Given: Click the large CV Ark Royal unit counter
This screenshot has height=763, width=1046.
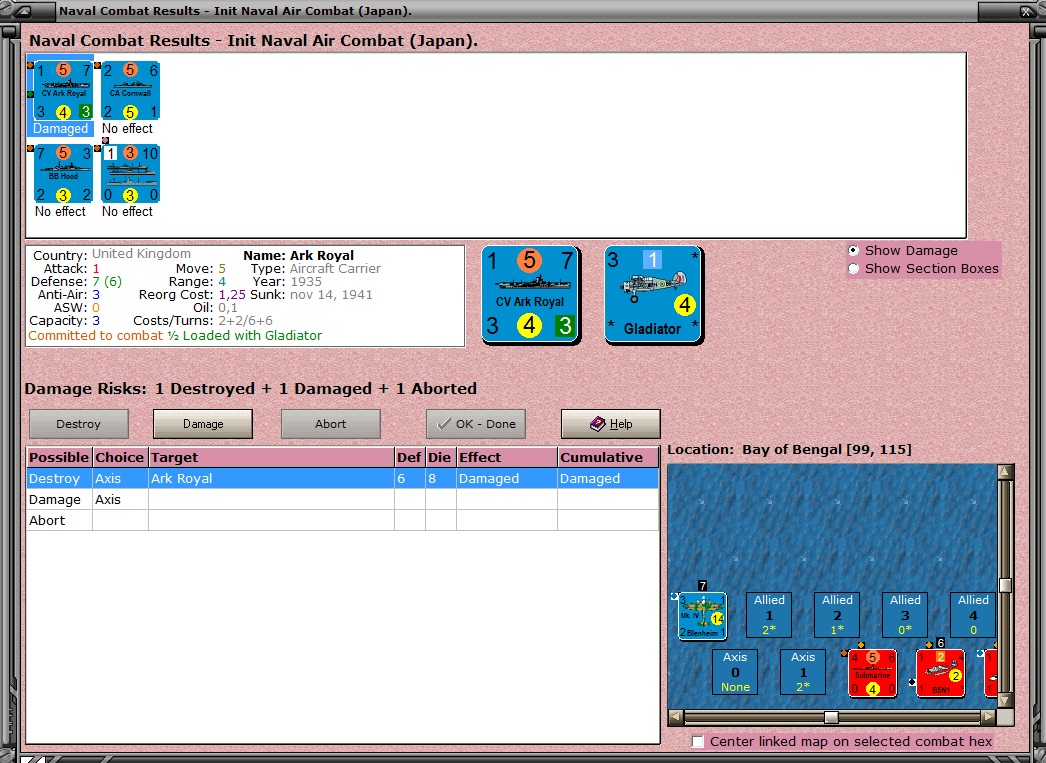Looking at the screenshot, I should pyautogui.click(x=531, y=294).
